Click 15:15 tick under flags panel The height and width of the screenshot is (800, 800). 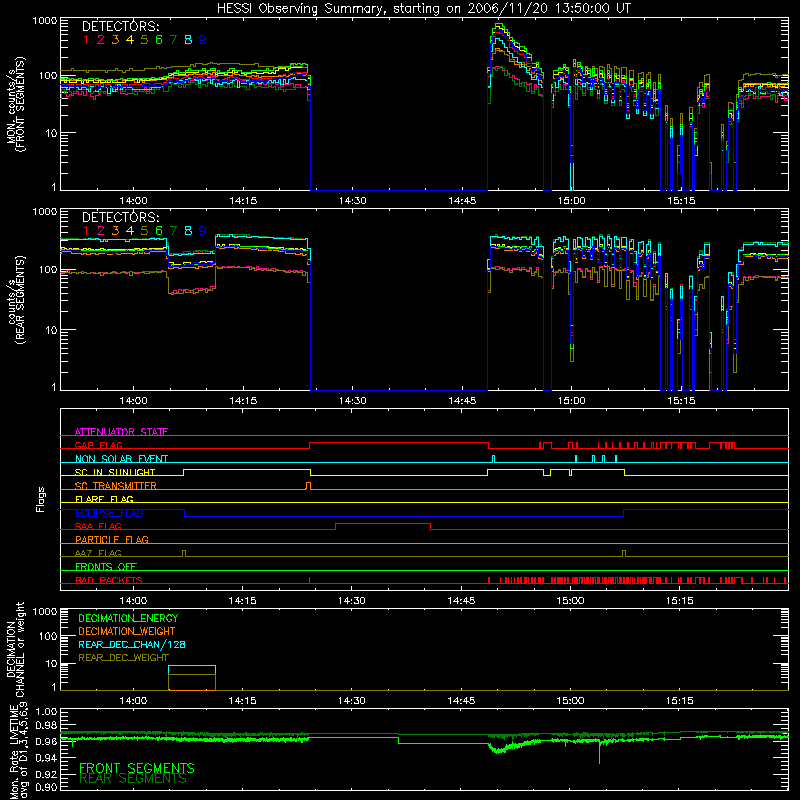(x=680, y=601)
